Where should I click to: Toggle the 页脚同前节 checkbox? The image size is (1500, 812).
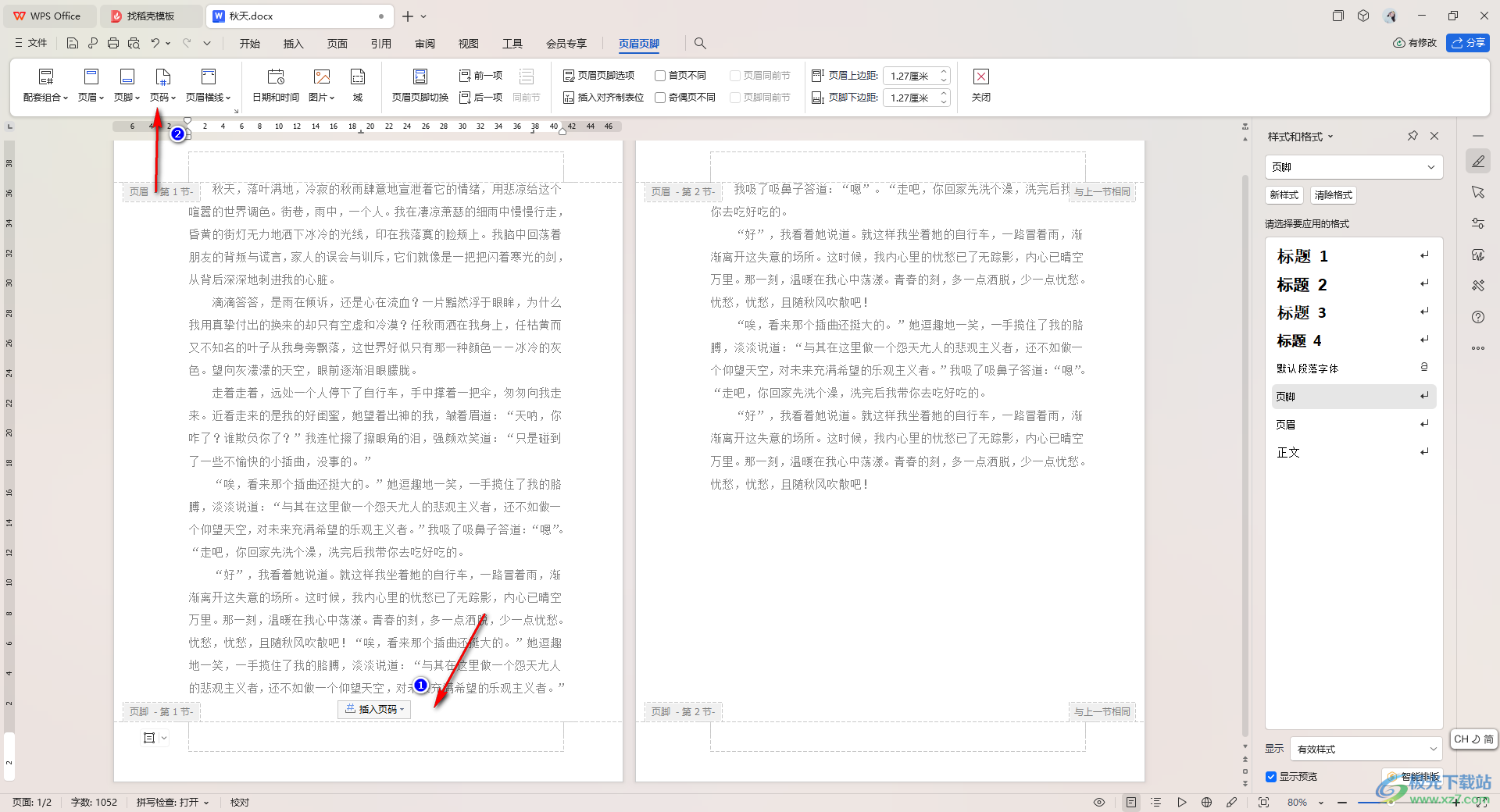[x=735, y=98]
